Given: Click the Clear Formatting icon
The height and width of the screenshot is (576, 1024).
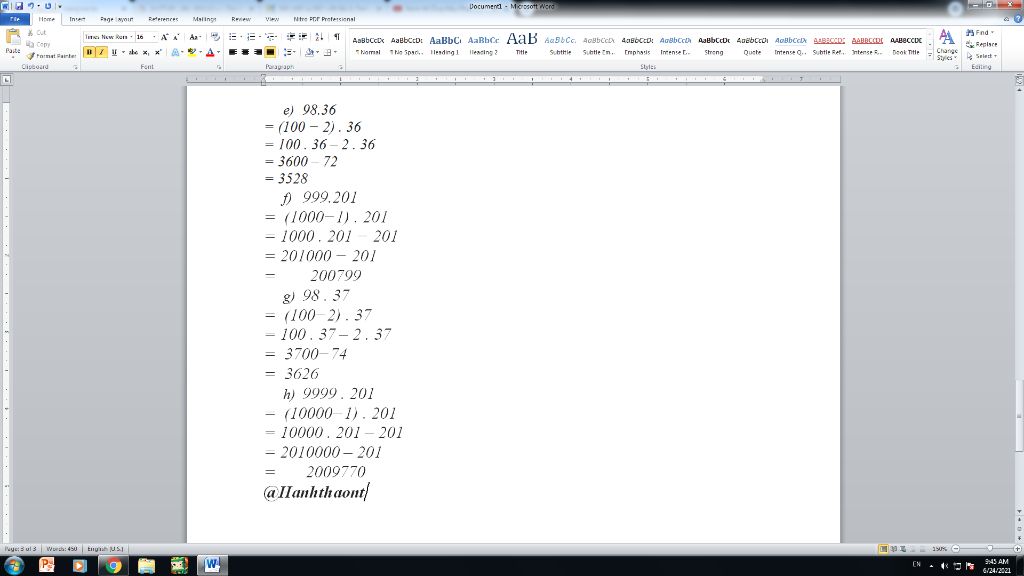Looking at the screenshot, I should click(x=216, y=37).
